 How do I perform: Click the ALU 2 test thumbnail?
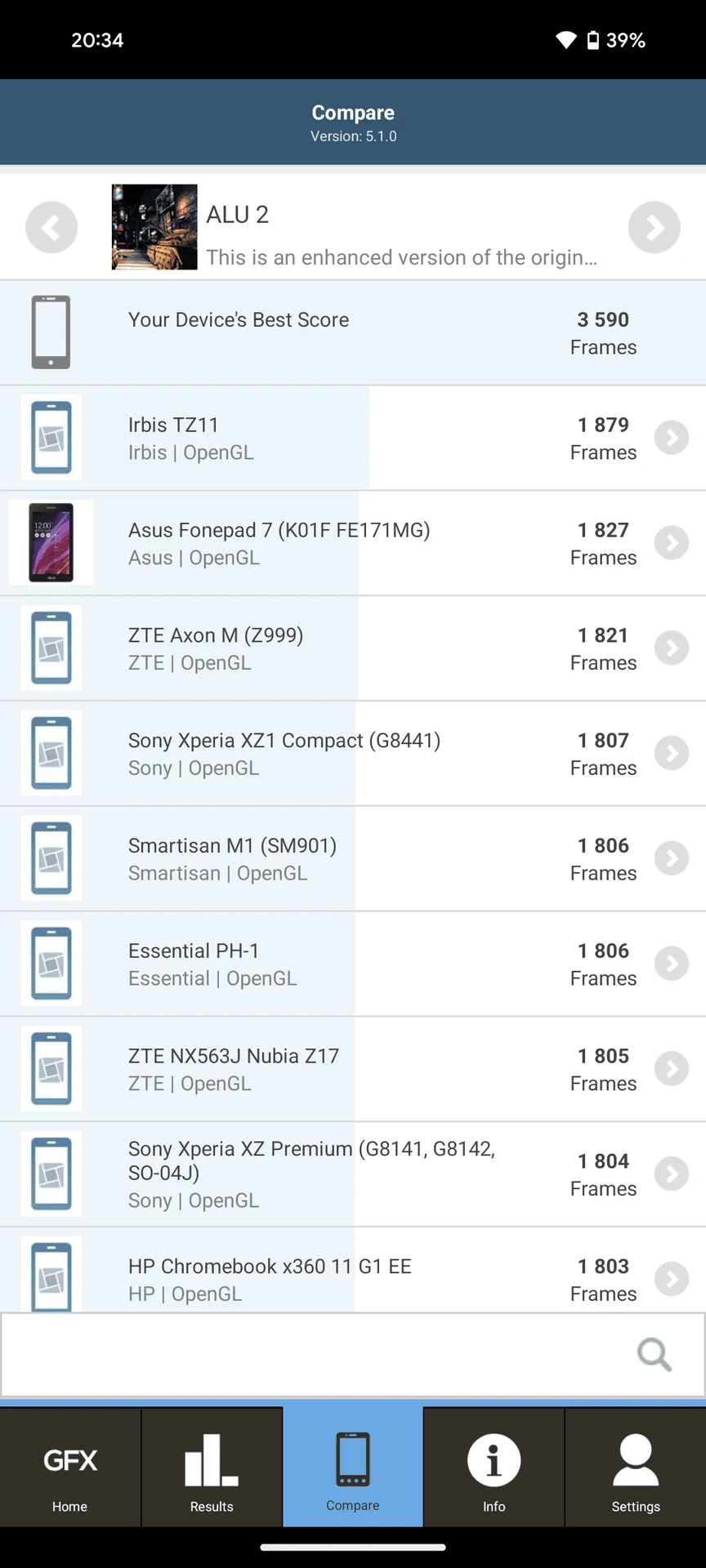coord(154,227)
